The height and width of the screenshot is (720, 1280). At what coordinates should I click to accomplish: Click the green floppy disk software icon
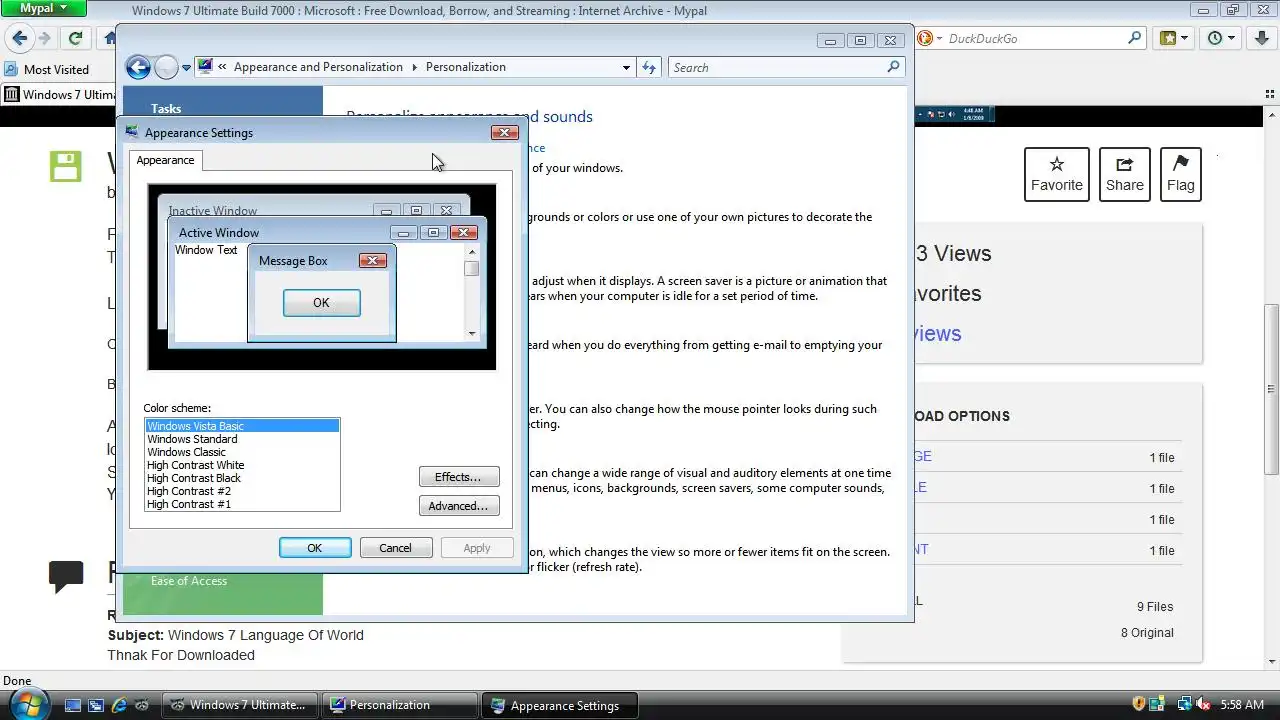point(65,167)
